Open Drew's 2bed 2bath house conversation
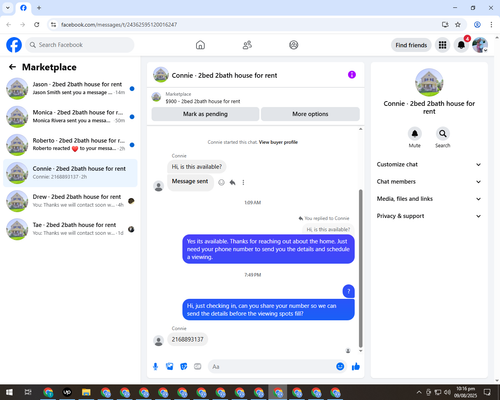Screen dimensions: 500x400 [70, 201]
